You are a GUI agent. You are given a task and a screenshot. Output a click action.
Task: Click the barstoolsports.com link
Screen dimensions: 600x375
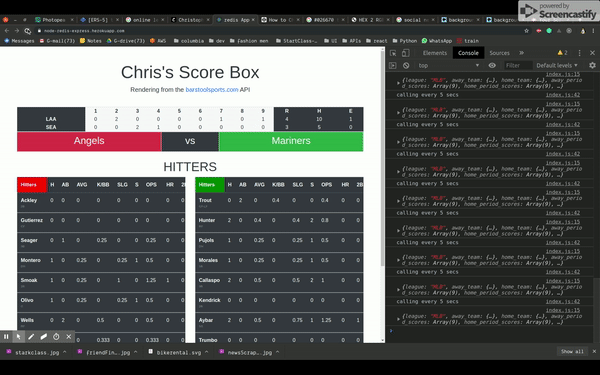point(212,90)
